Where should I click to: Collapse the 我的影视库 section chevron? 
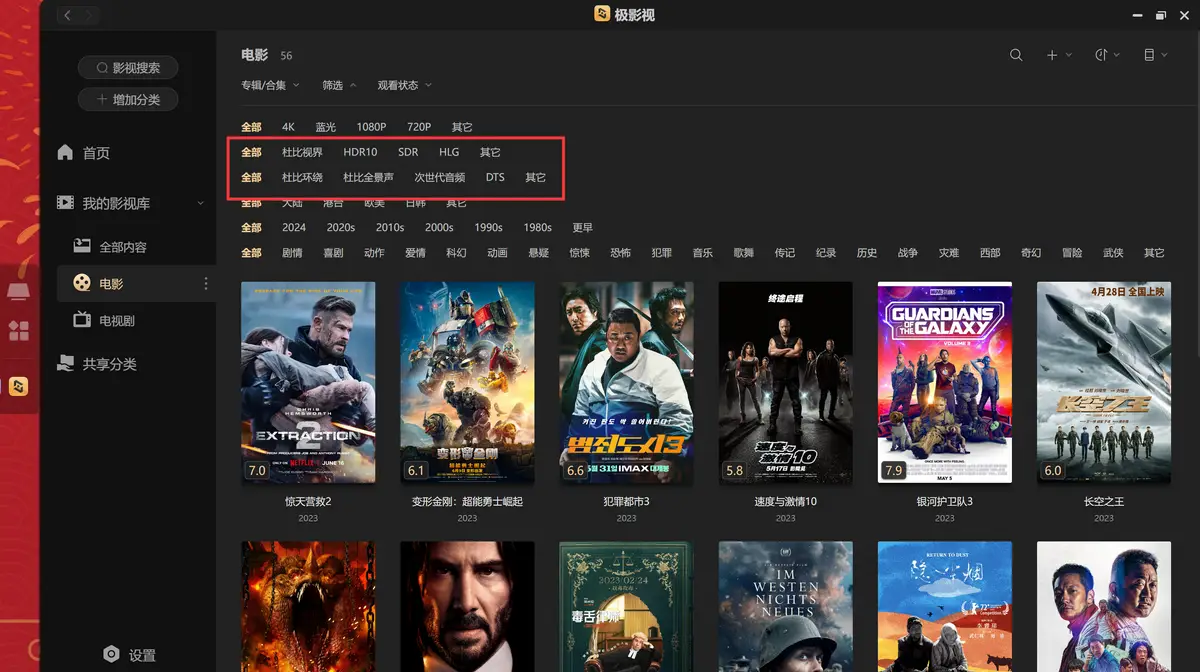201,203
